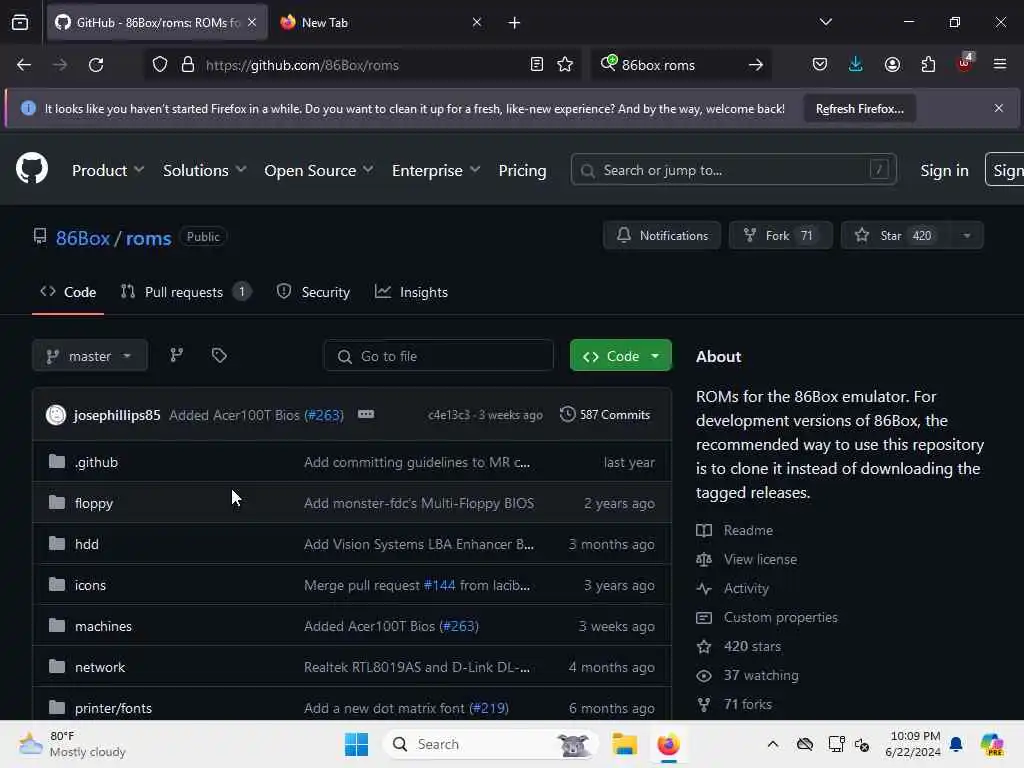Open the 37 watching link
The width and height of the screenshot is (1024, 768).
tap(761, 675)
